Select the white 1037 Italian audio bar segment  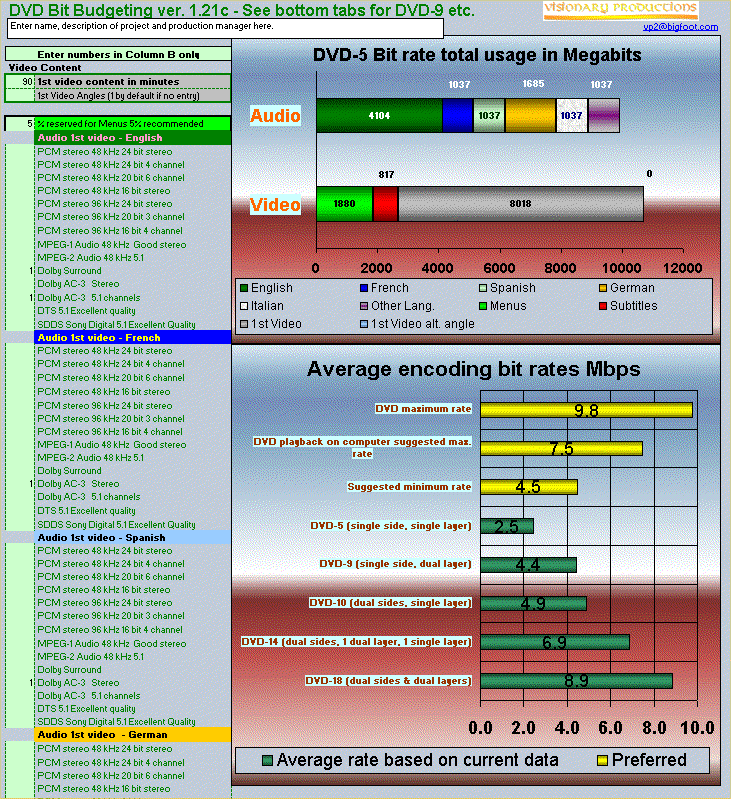click(x=572, y=116)
